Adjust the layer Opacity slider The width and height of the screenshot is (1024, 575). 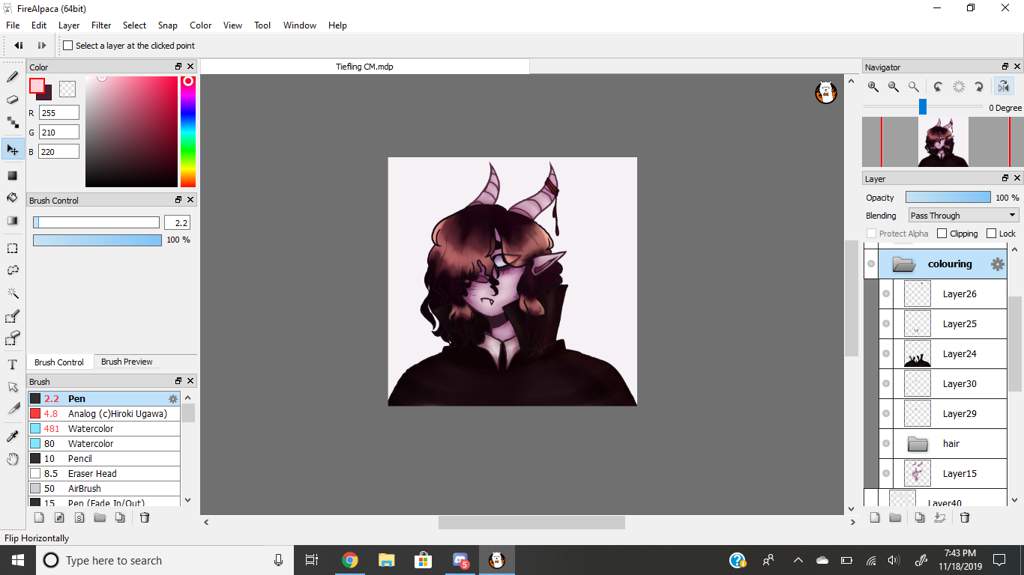click(x=948, y=197)
